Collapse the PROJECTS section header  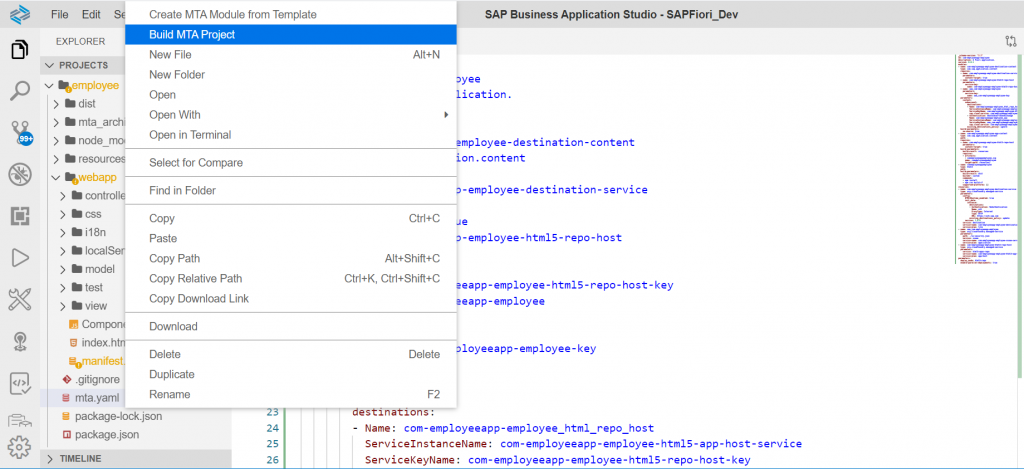click(x=82, y=65)
